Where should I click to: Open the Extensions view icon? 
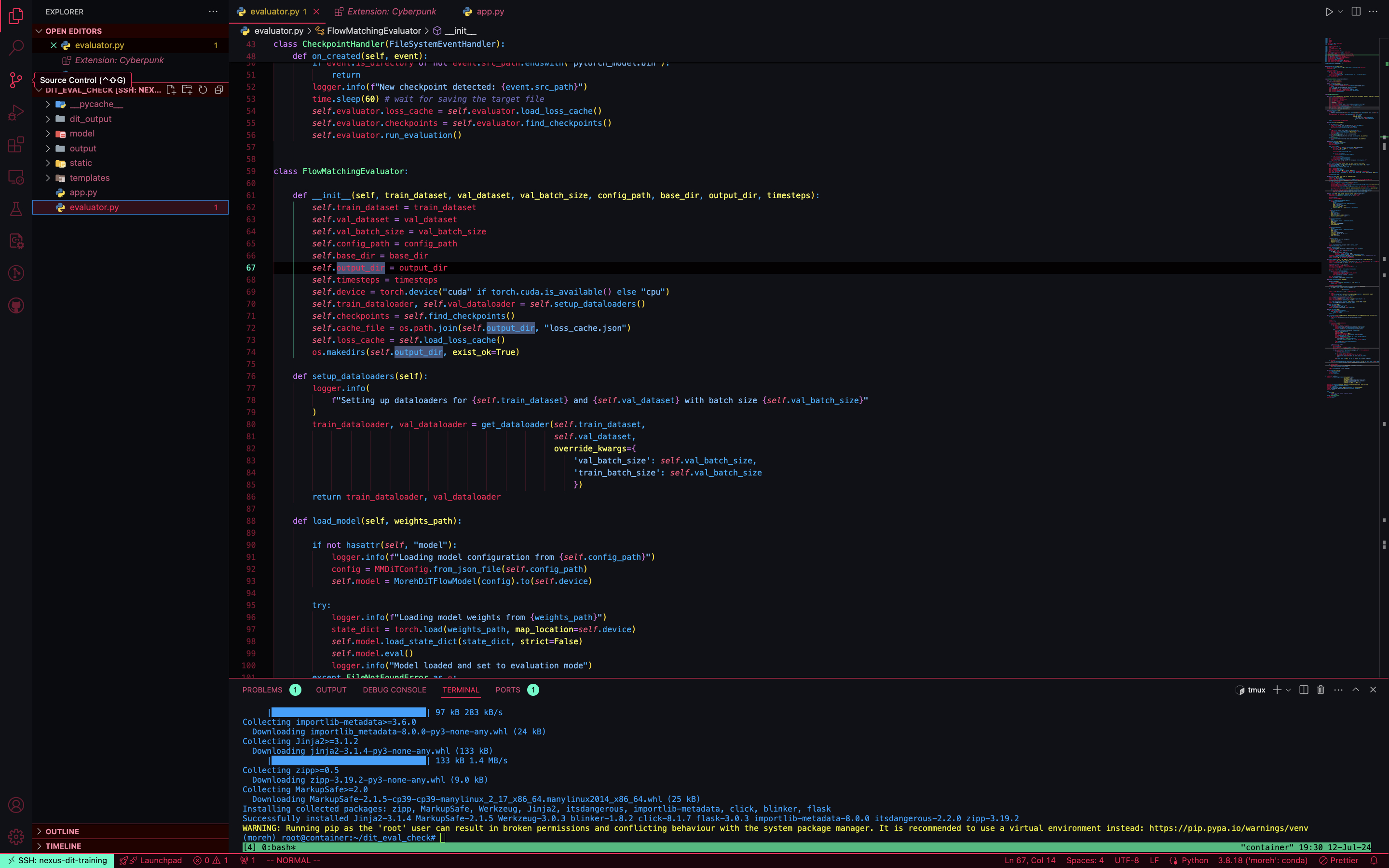(16, 145)
